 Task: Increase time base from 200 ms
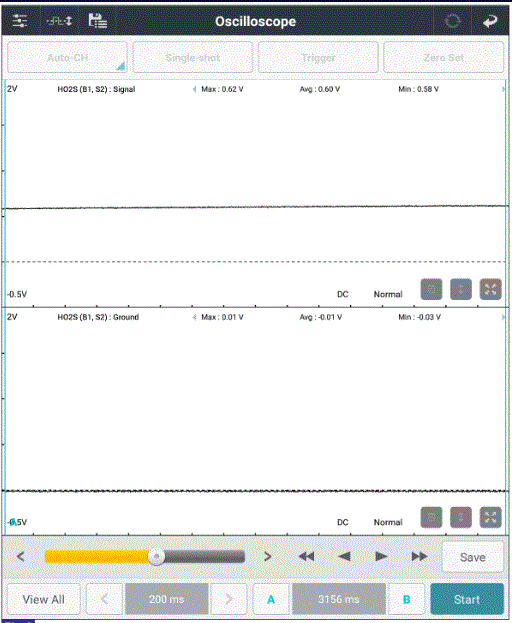pyautogui.click(x=229, y=599)
